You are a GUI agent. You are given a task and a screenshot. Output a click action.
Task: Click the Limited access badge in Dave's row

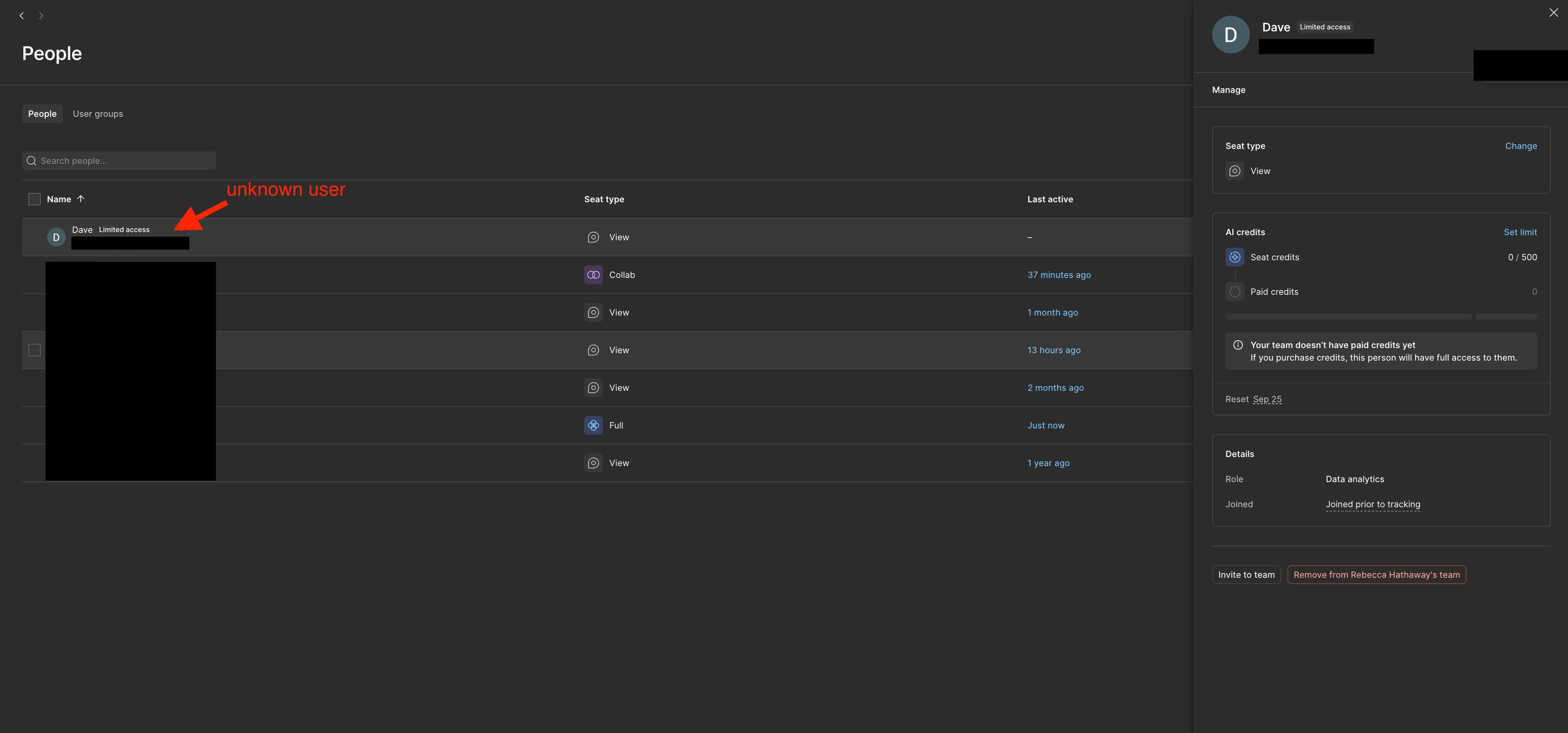[x=124, y=230]
